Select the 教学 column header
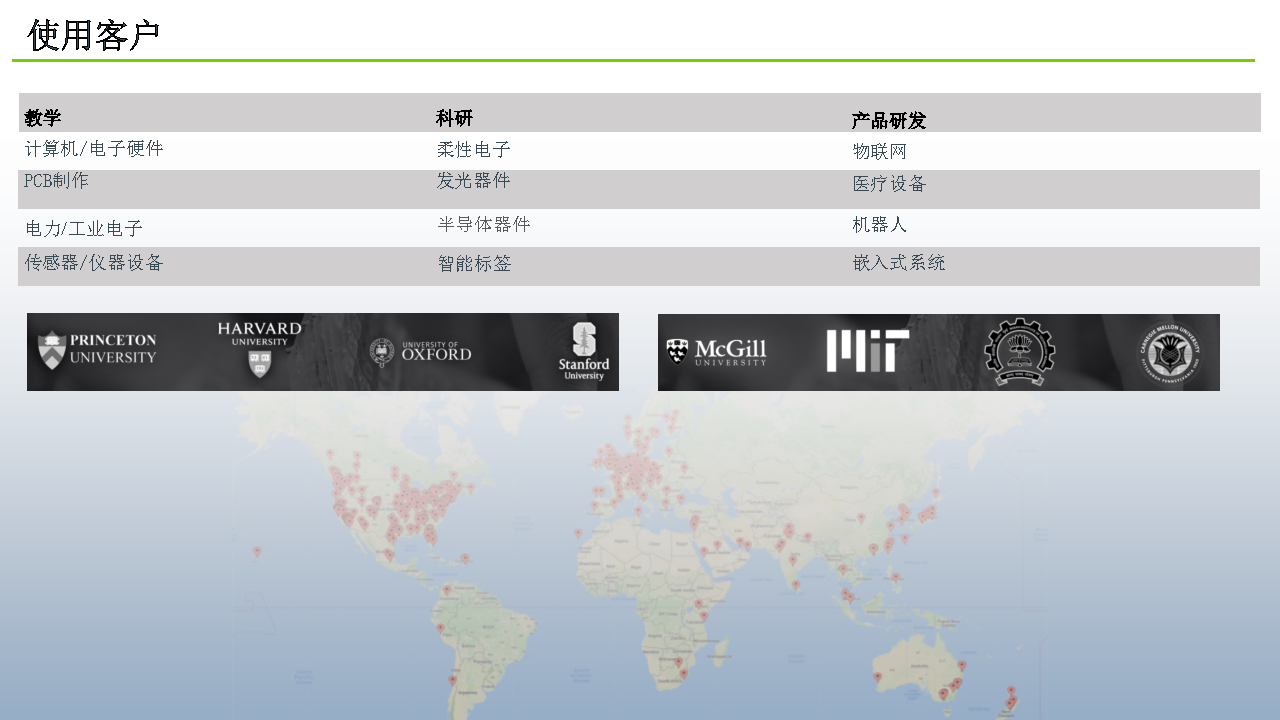This screenshot has width=1280, height=720. pyautogui.click(x=43, y=118)
